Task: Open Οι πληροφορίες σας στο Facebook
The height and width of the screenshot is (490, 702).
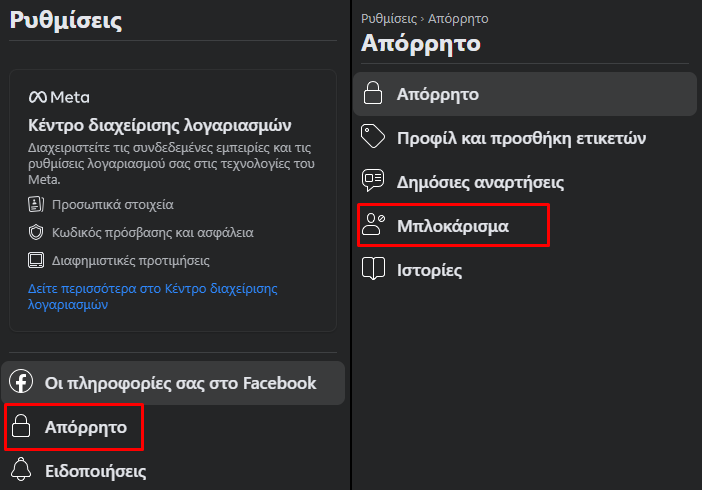Action: pos(173,383)
